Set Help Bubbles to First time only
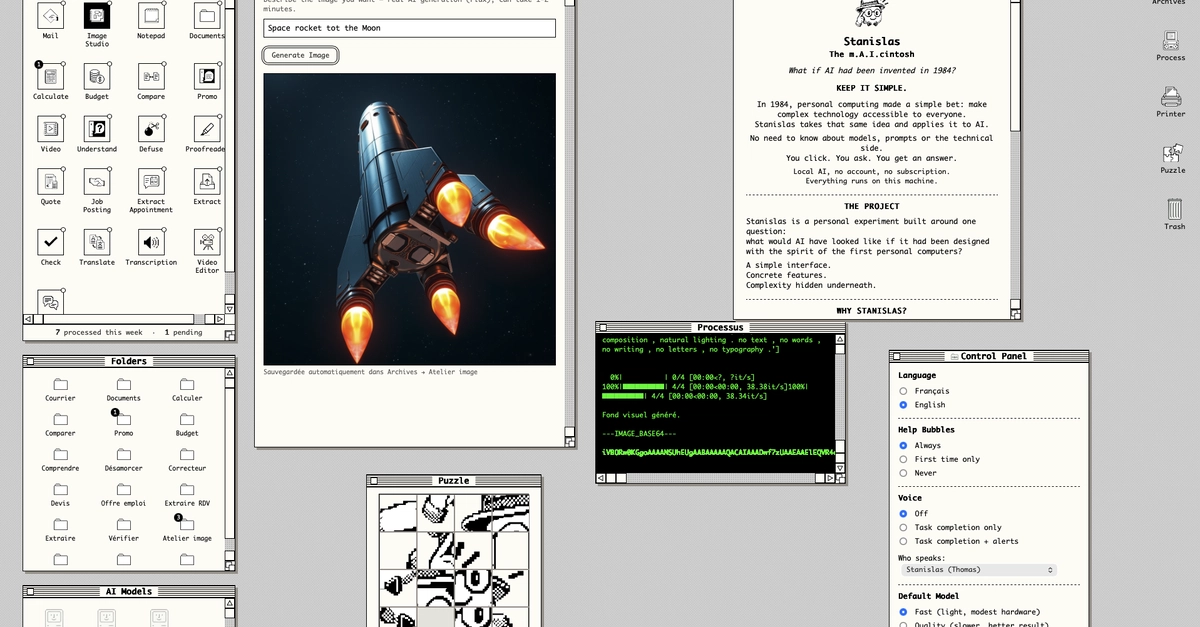The height and width of the screenshot is (627, 1200). [x=904, y=459]
